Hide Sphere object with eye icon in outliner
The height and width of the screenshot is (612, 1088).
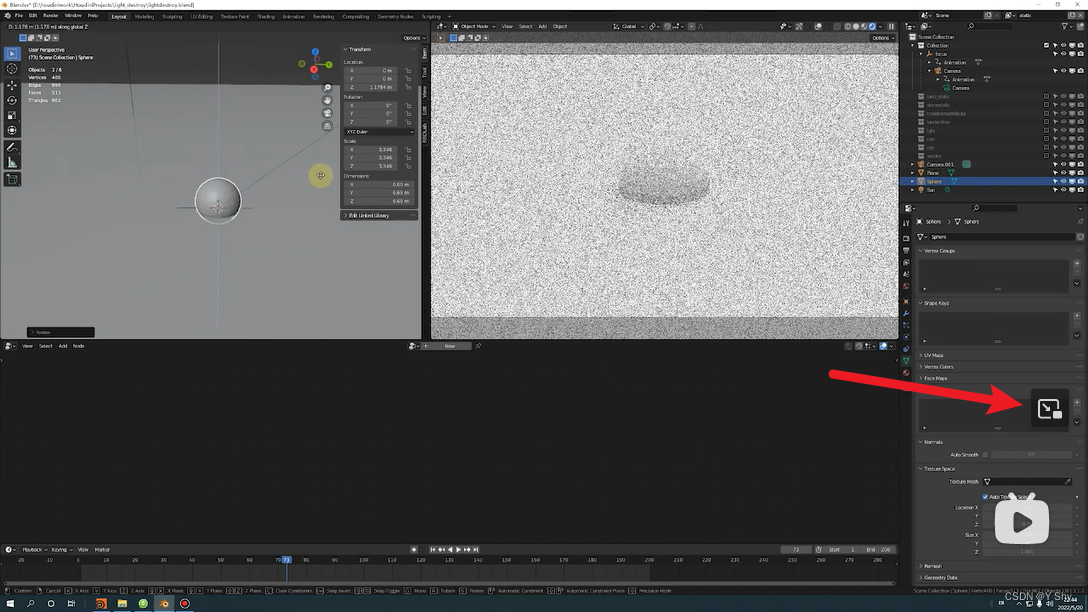1063,181
